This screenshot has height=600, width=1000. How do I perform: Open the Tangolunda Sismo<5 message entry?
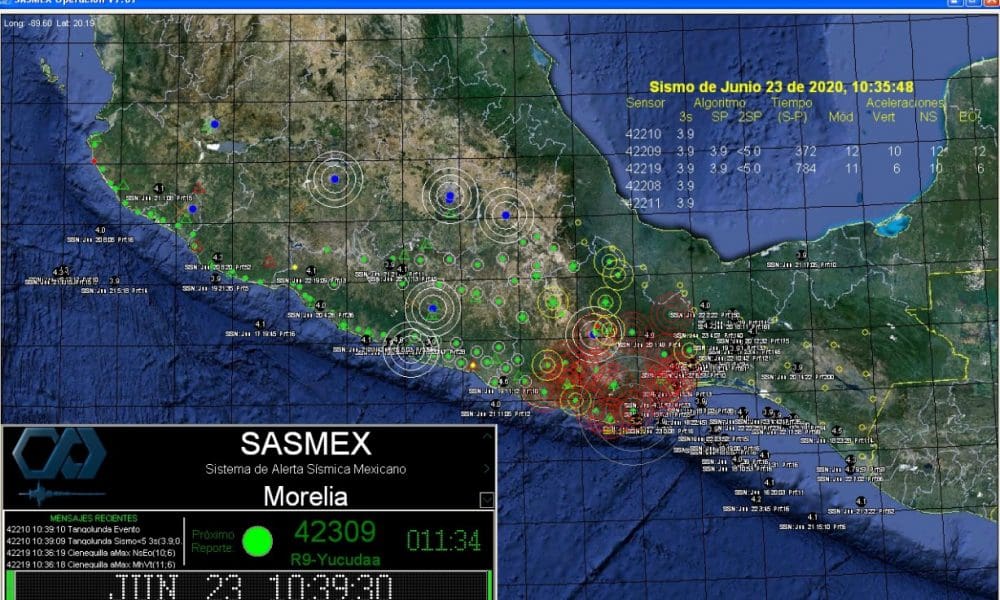click(x=92, y=541)
